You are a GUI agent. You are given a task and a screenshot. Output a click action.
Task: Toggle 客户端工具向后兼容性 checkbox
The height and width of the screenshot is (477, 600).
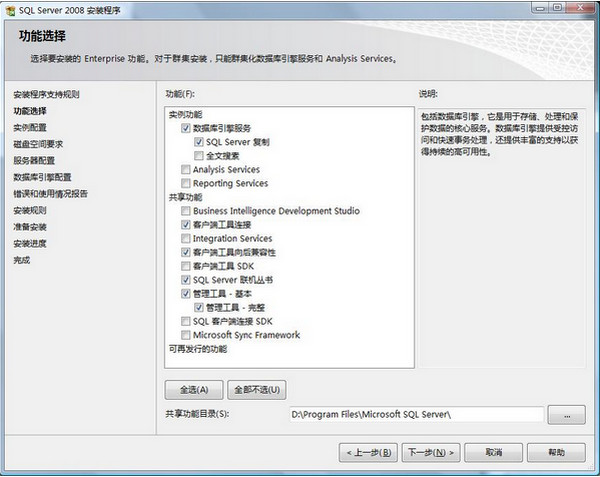point(186,252)
